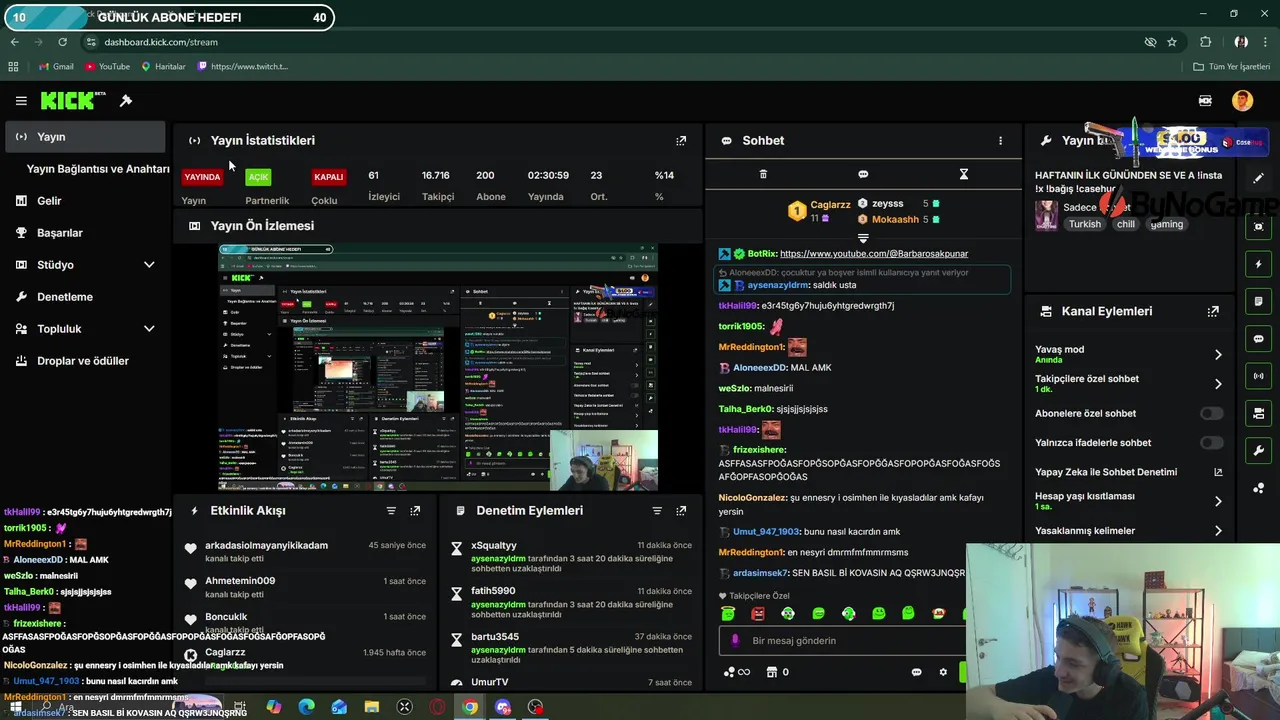
Task: Click the wrench icon in right sidebar
Action: click(x=1259, y=451)
